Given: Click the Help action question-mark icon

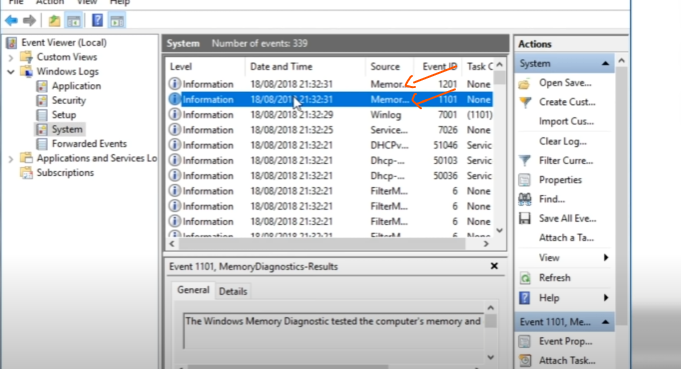Looking at the screenshot, I should 525,298.
